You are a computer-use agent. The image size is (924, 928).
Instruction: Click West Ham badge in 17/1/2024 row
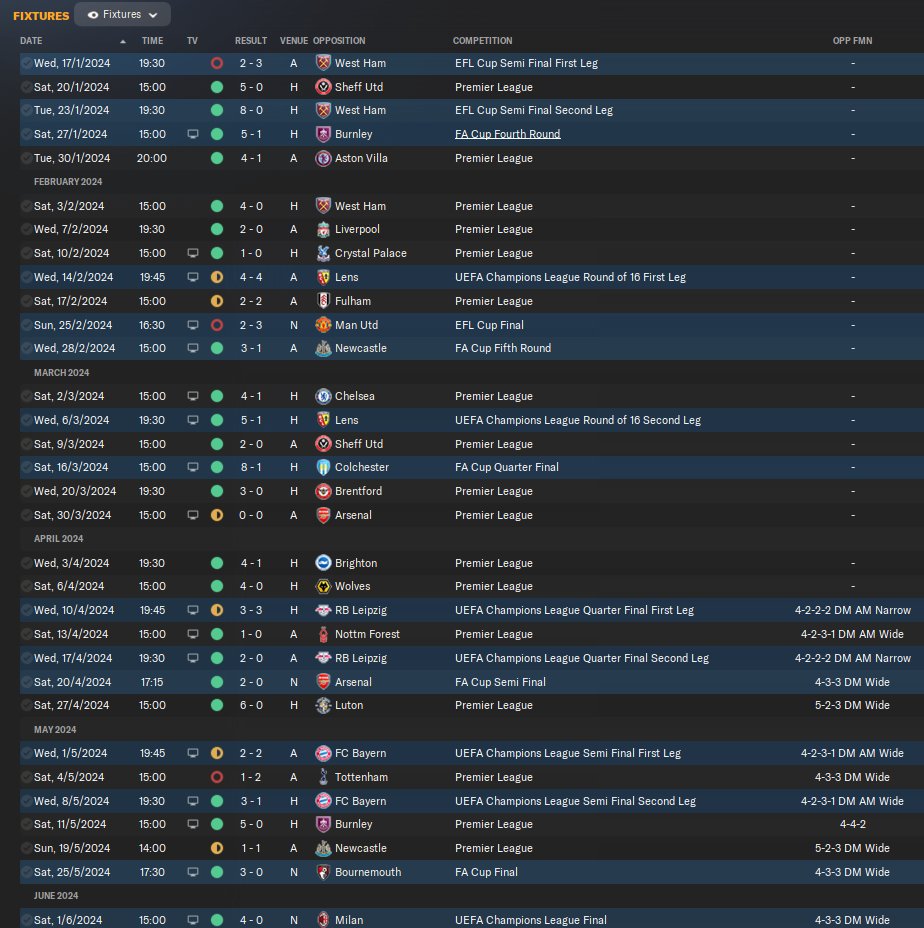click(323, 63)
